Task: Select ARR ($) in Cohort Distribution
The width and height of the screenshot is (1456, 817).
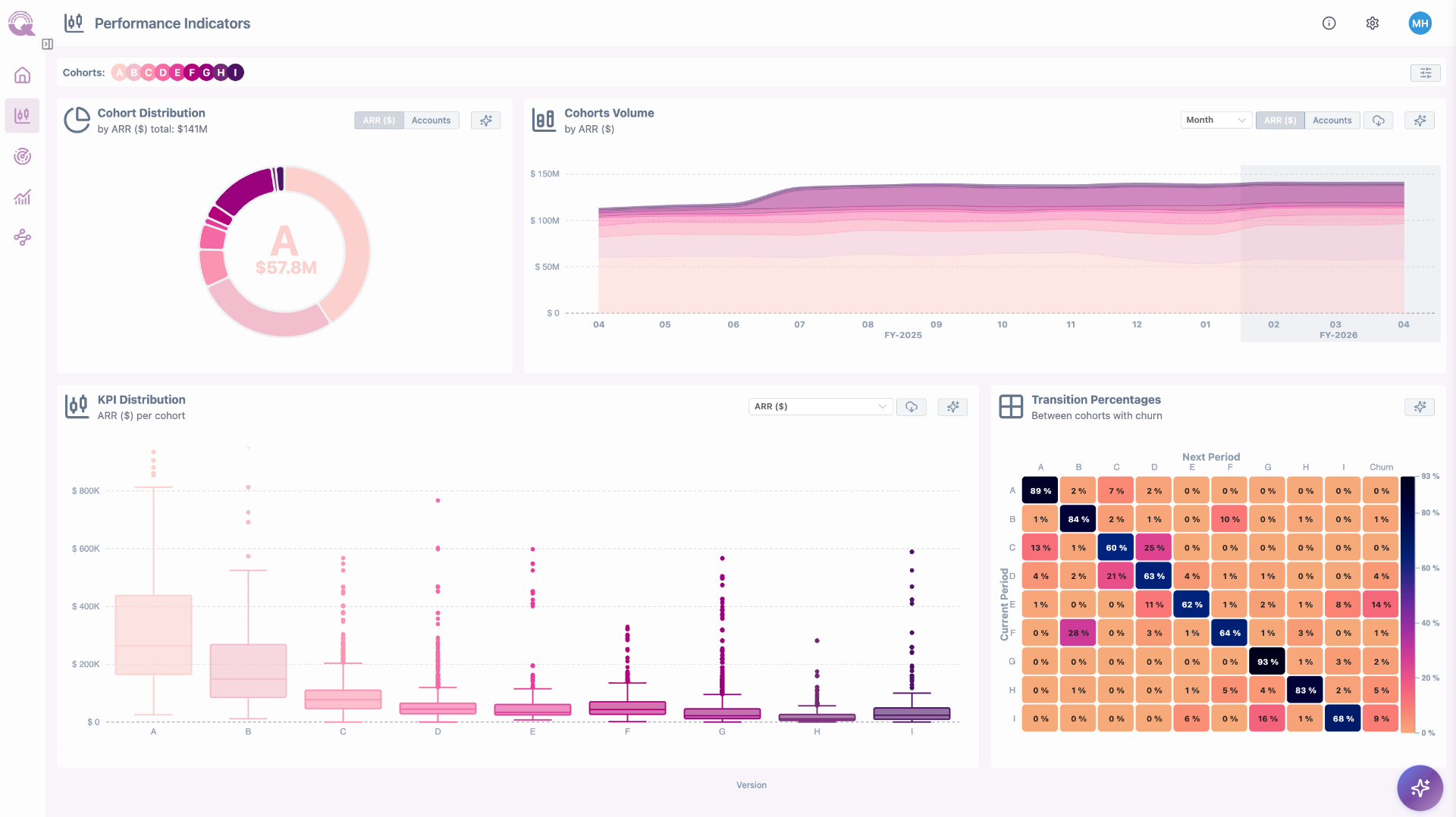Action: point(379,121)
